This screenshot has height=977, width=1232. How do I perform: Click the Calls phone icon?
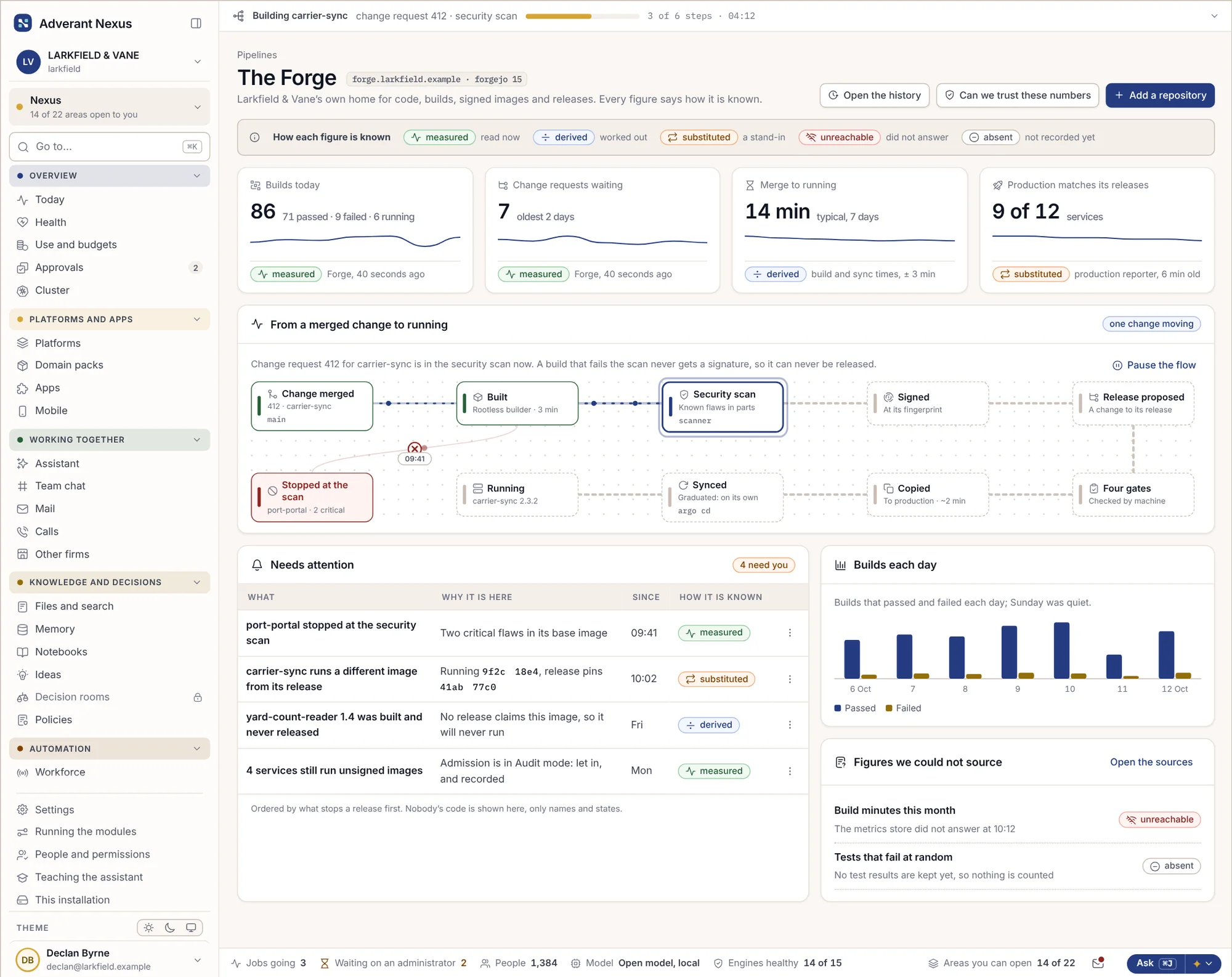23,532
